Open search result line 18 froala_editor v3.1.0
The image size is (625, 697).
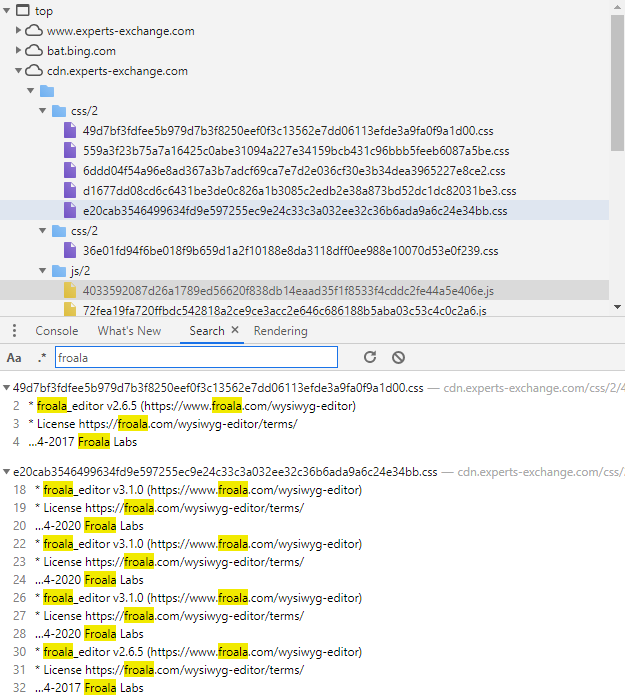click(x=198, y=490)
